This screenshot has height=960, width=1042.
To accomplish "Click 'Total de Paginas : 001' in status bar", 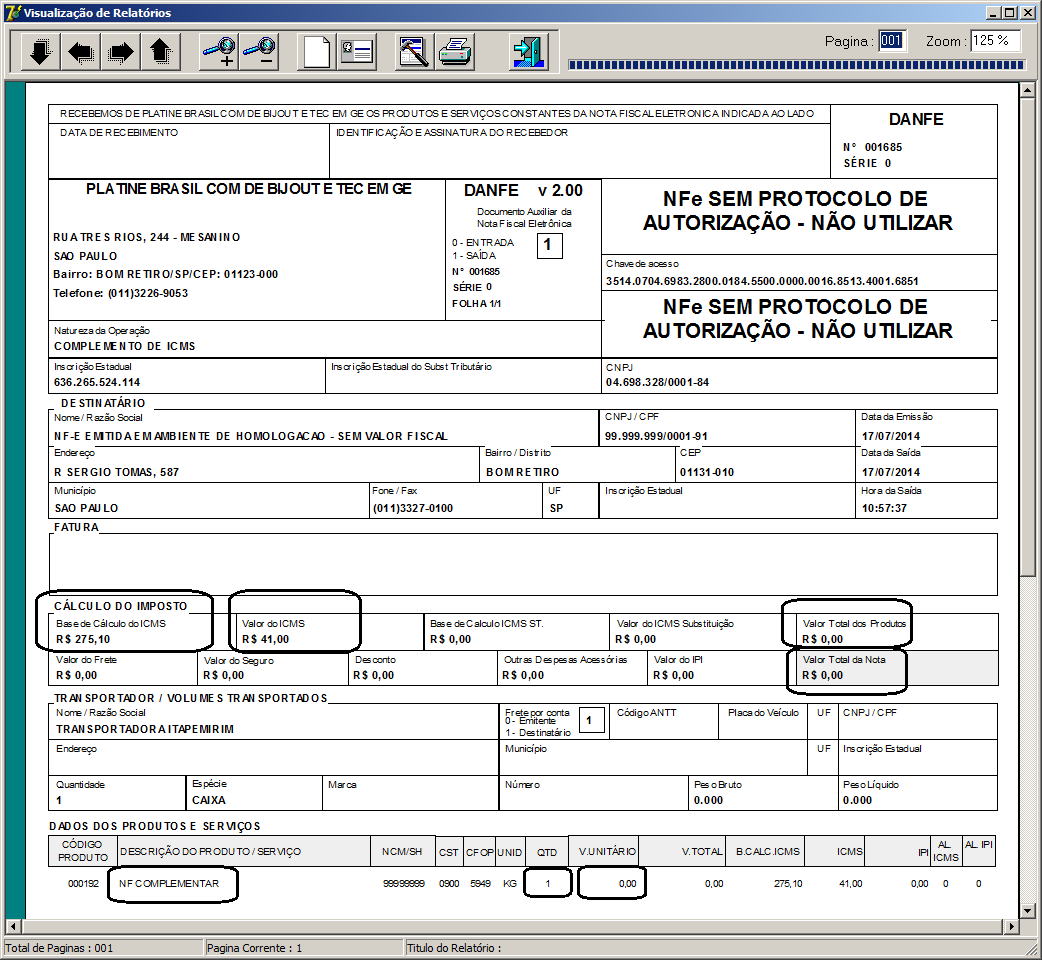I will point(59,948).
